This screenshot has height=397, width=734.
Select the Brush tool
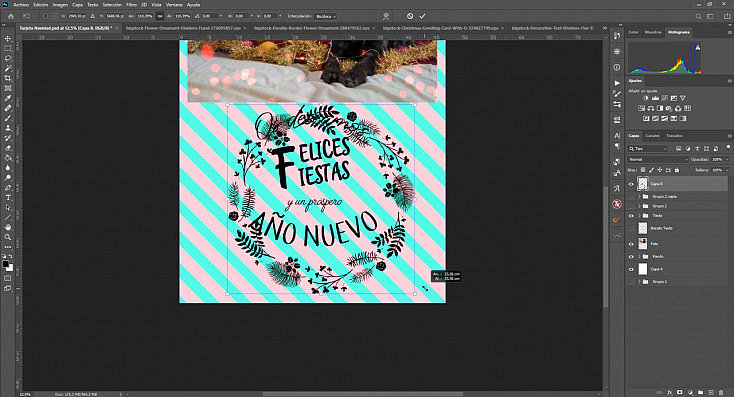tap(7, 118)
